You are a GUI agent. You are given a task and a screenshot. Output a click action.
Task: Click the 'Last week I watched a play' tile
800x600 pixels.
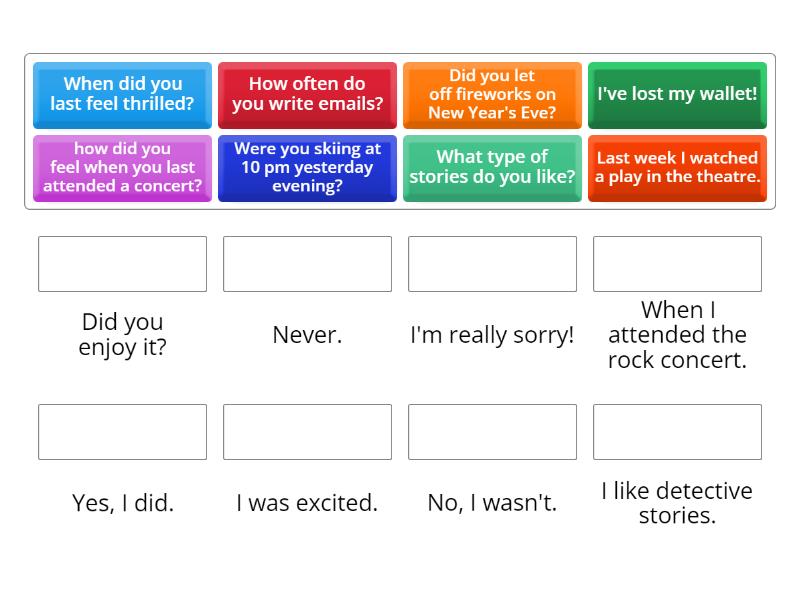(x=677, y=167)
